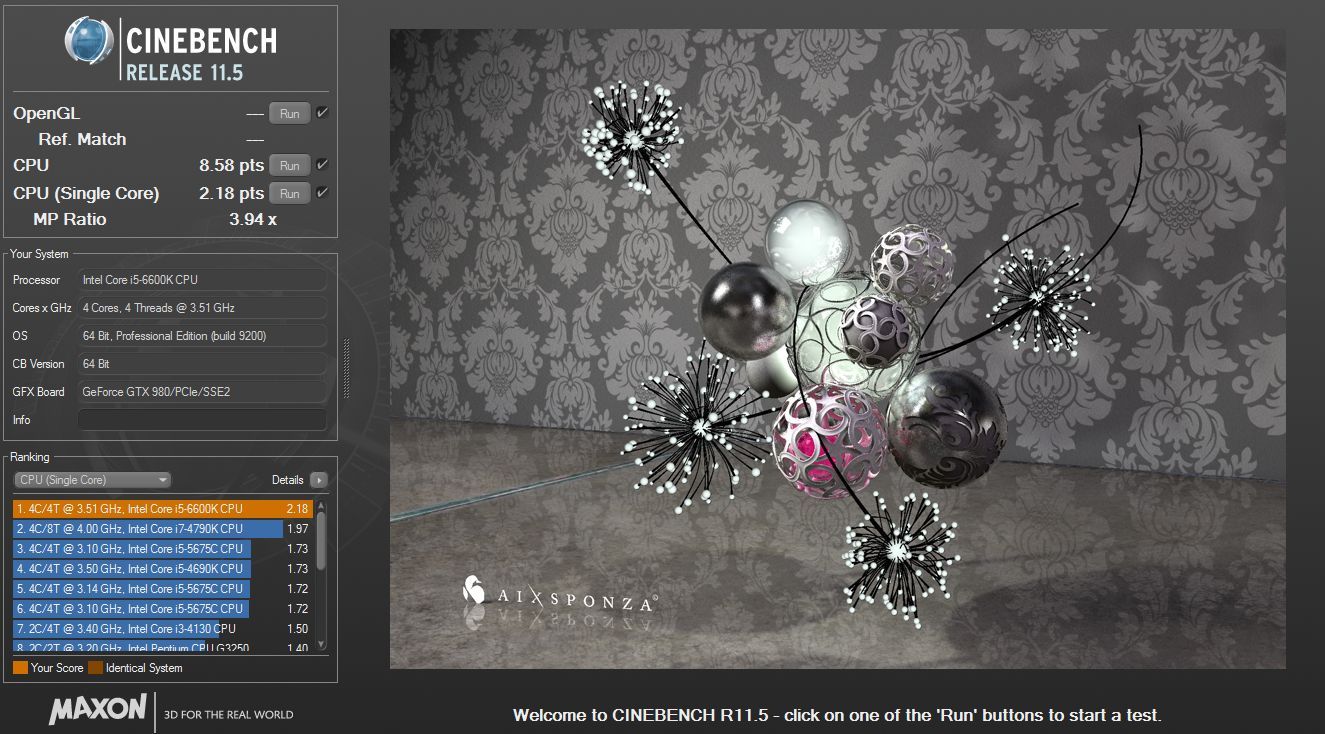Screen dimensions: 1325x734
Task: Click the CB Version field
Action: [x=202, y=364]
